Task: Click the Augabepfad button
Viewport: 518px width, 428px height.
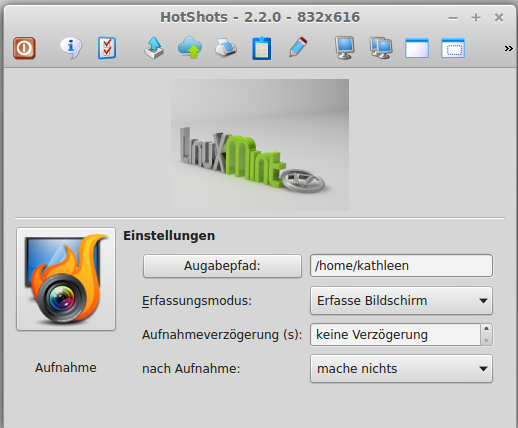Action: 222,266
